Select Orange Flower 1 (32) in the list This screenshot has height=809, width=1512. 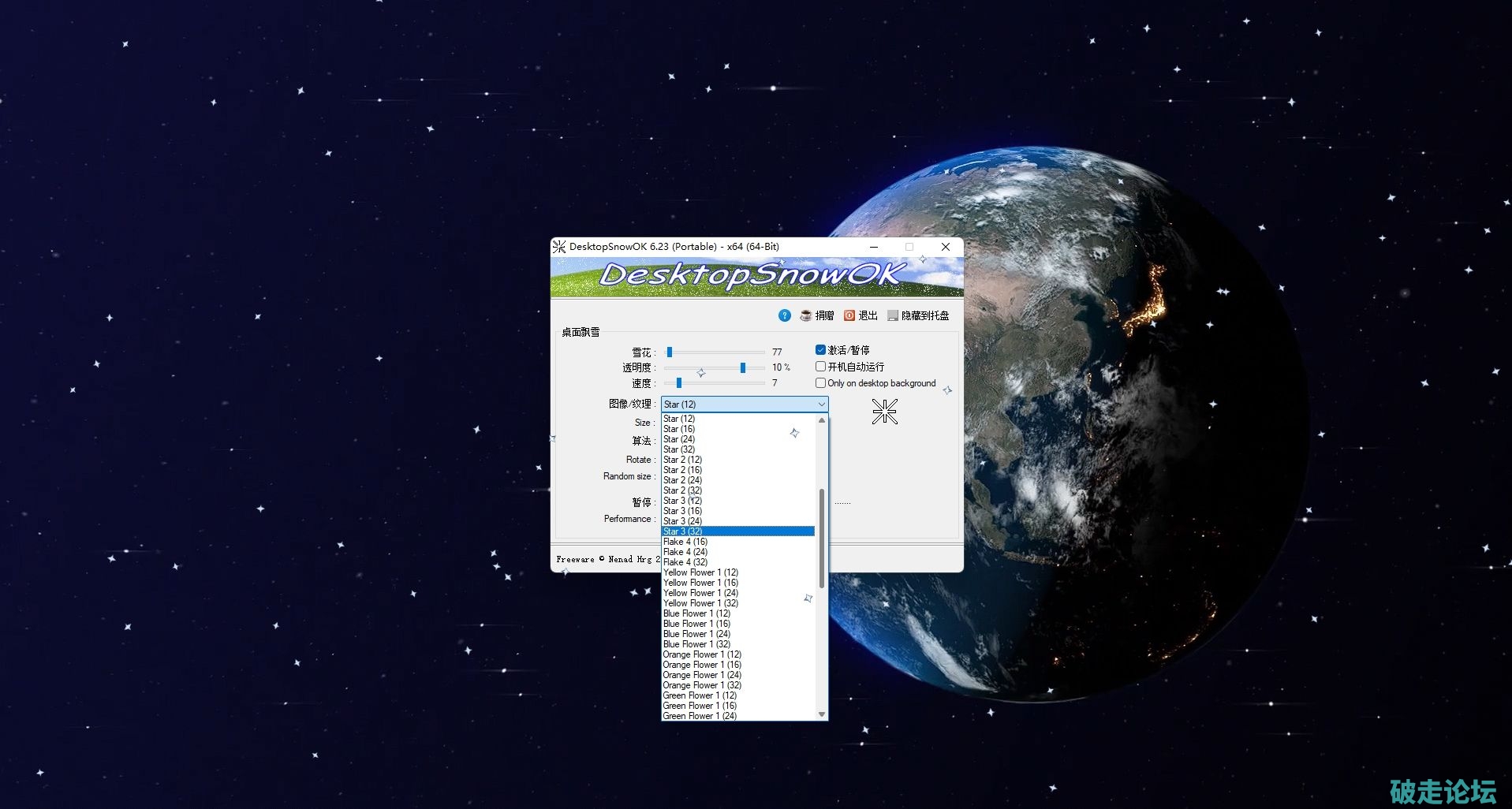(x=702, y=685)
